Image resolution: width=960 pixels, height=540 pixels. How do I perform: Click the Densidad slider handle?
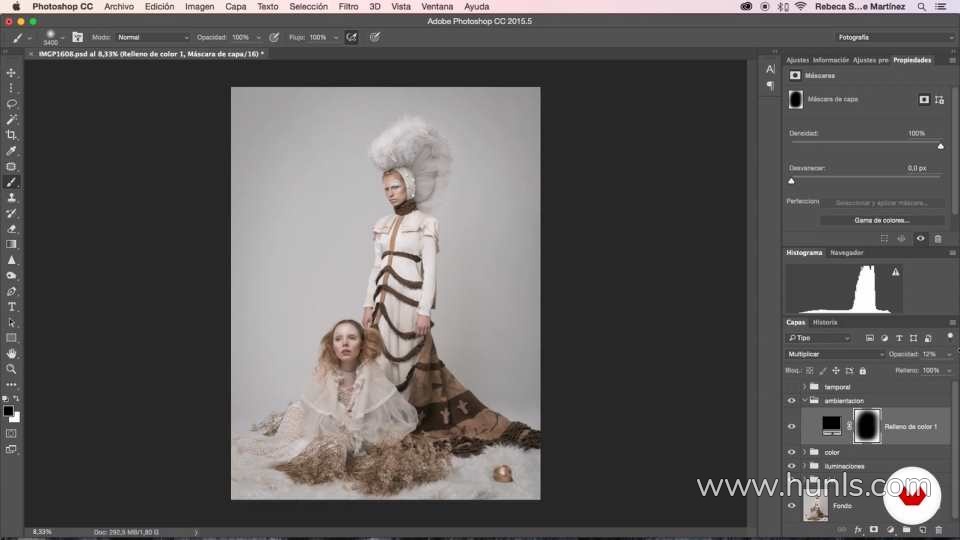tap(940, 146)
